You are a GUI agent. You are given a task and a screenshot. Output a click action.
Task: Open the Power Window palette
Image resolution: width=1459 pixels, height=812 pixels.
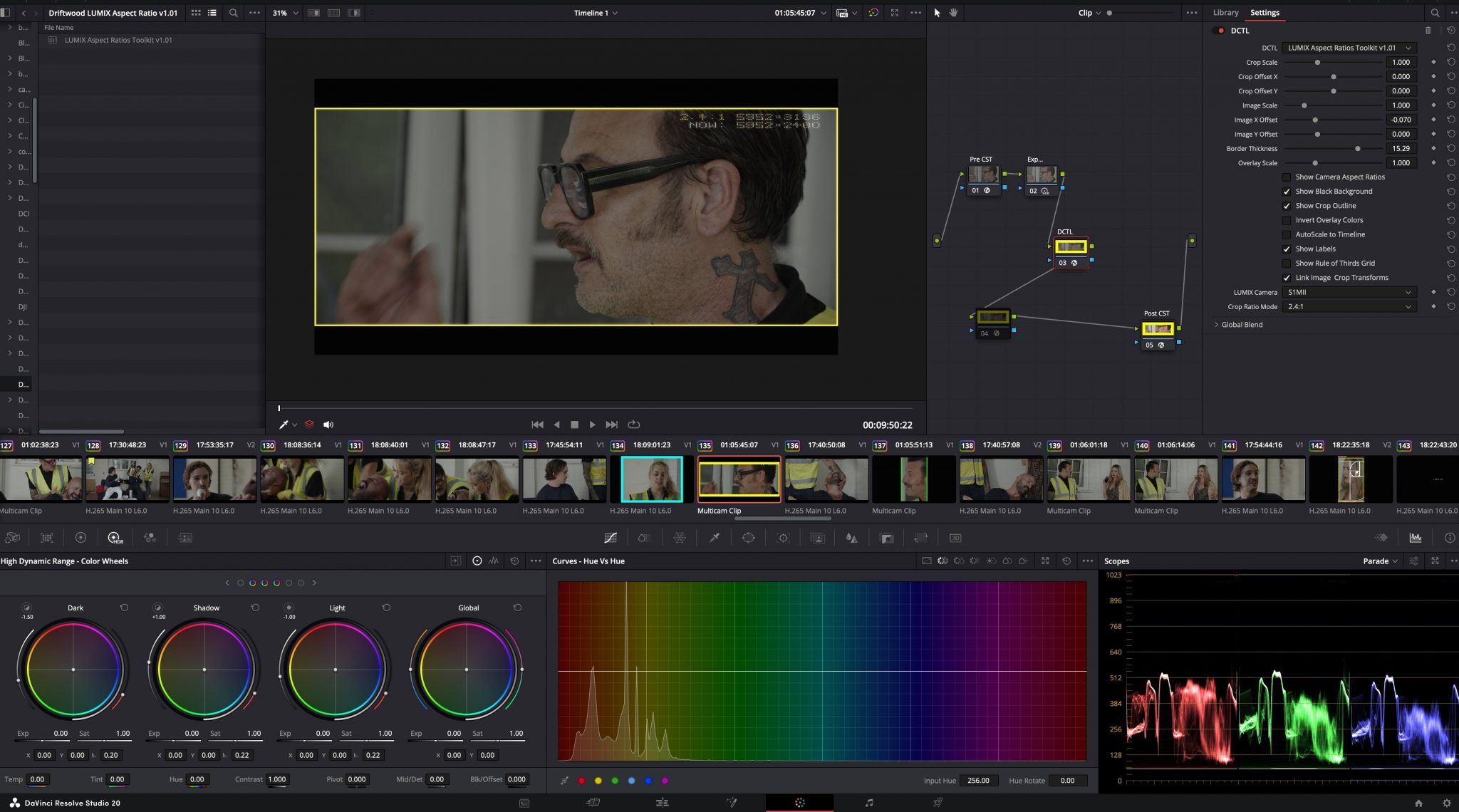pos(749,538)
